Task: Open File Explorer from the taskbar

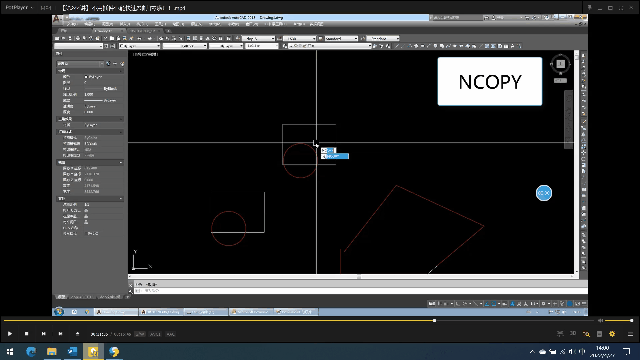Action: (51, 351)
